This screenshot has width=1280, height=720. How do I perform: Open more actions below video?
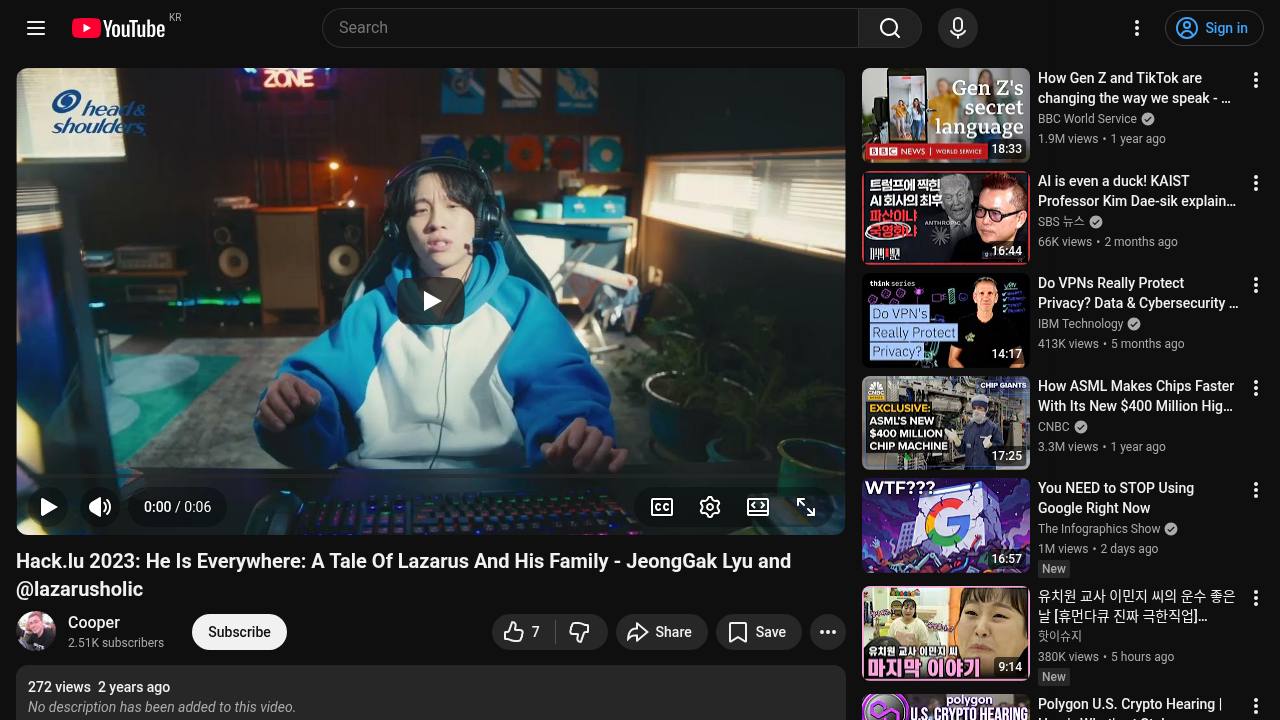point(828,632)
